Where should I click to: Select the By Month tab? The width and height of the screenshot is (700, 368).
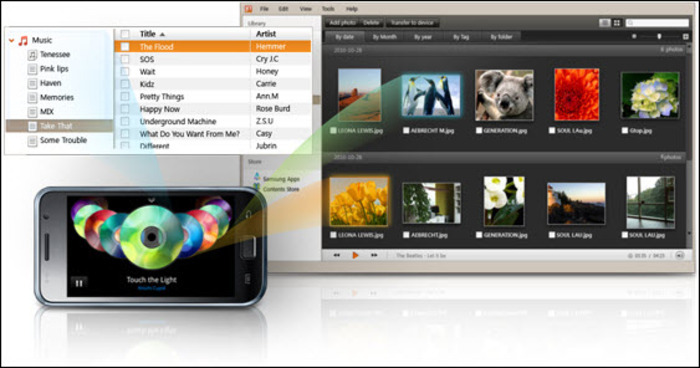pos(384,37)
